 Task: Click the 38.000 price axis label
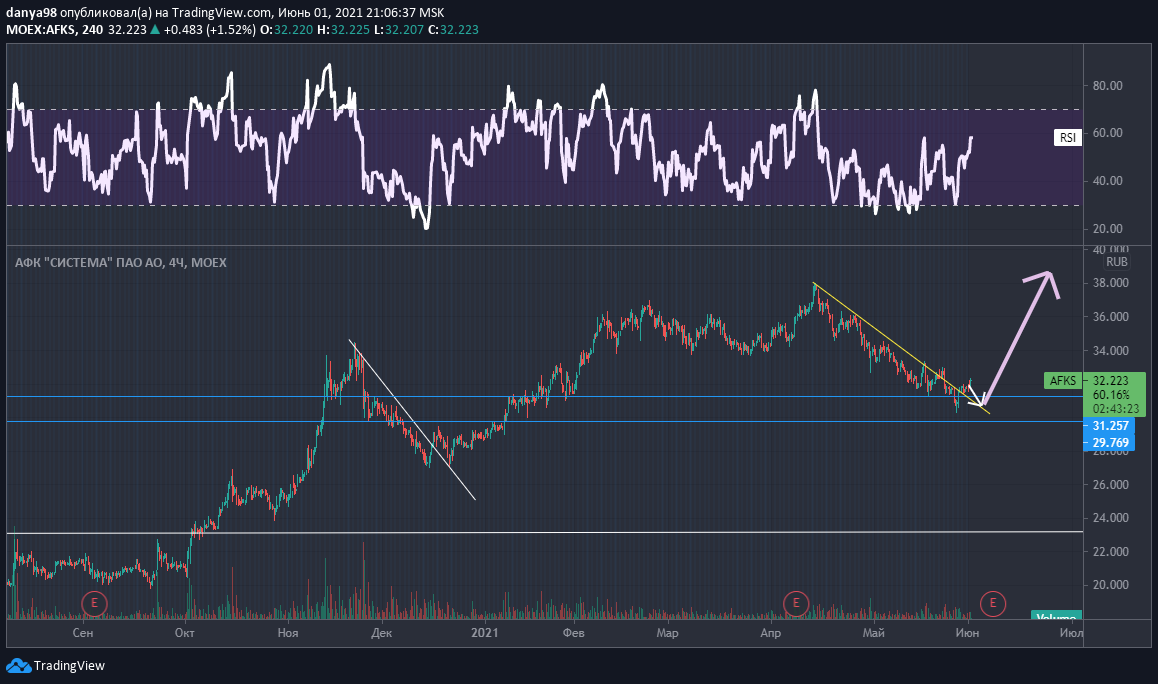pos(1111,283)
